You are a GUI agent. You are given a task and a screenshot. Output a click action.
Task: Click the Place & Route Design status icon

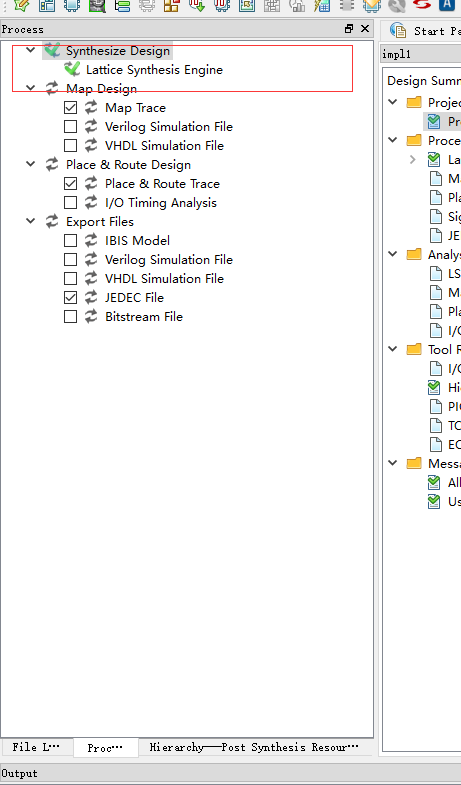coord(52,164)
